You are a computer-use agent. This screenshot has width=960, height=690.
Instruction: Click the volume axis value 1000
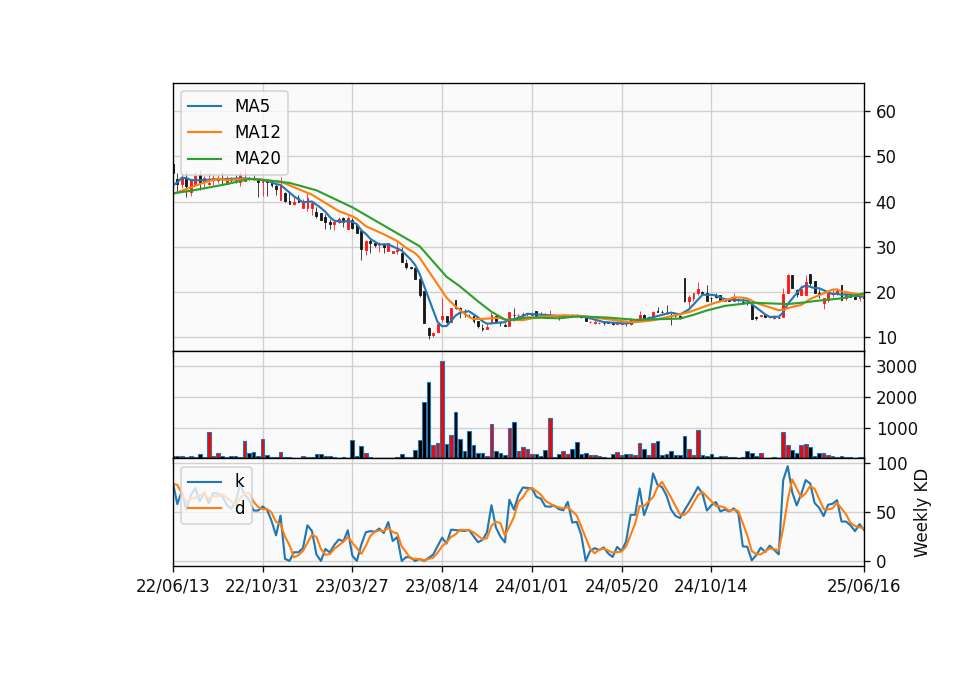pos(897,429)
